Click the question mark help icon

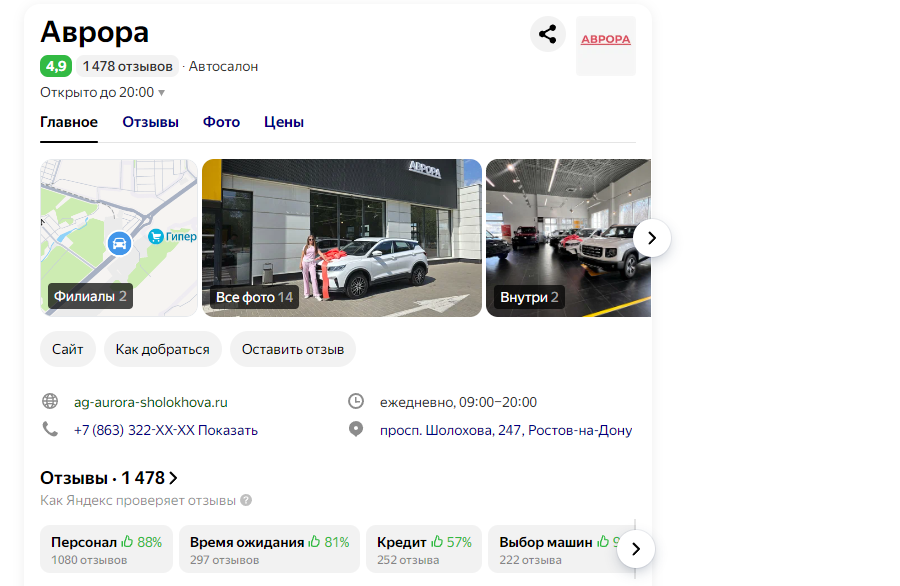pos(246,500)
